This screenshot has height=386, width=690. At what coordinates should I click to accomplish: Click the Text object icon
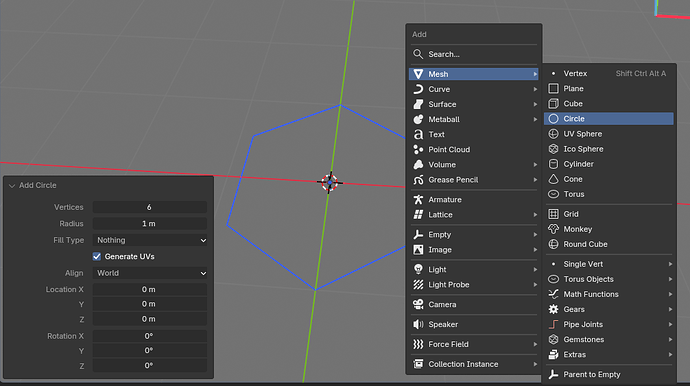[x=418, y=134]
